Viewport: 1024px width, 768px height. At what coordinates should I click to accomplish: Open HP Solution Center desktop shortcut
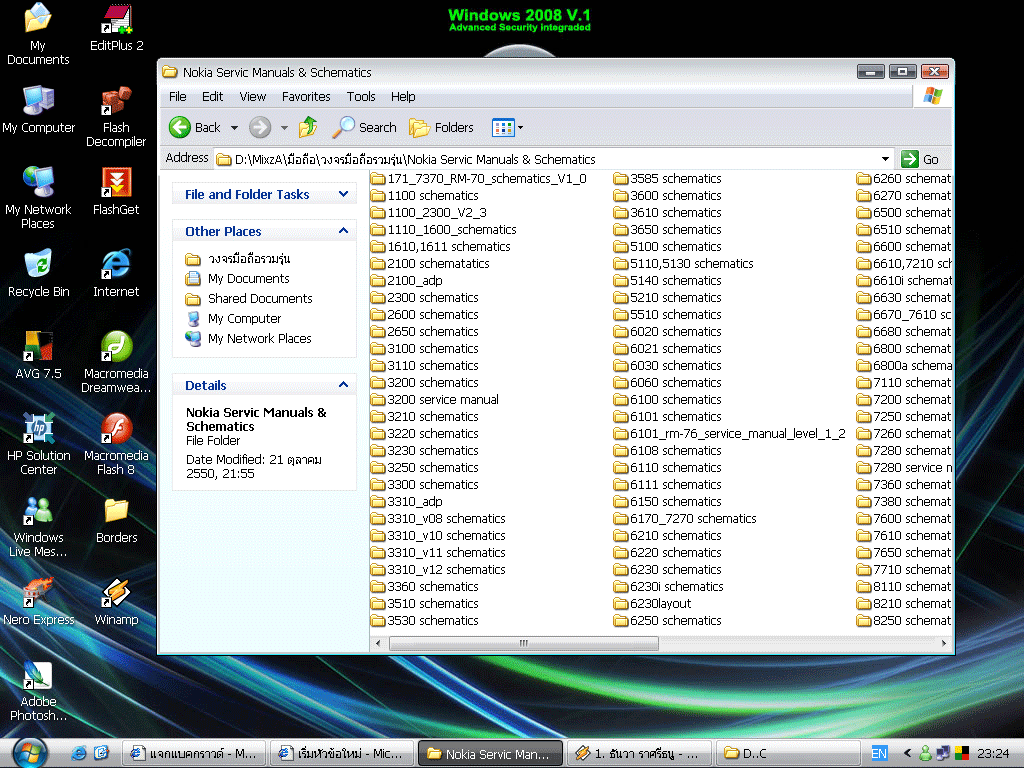(x=39, y=445)
